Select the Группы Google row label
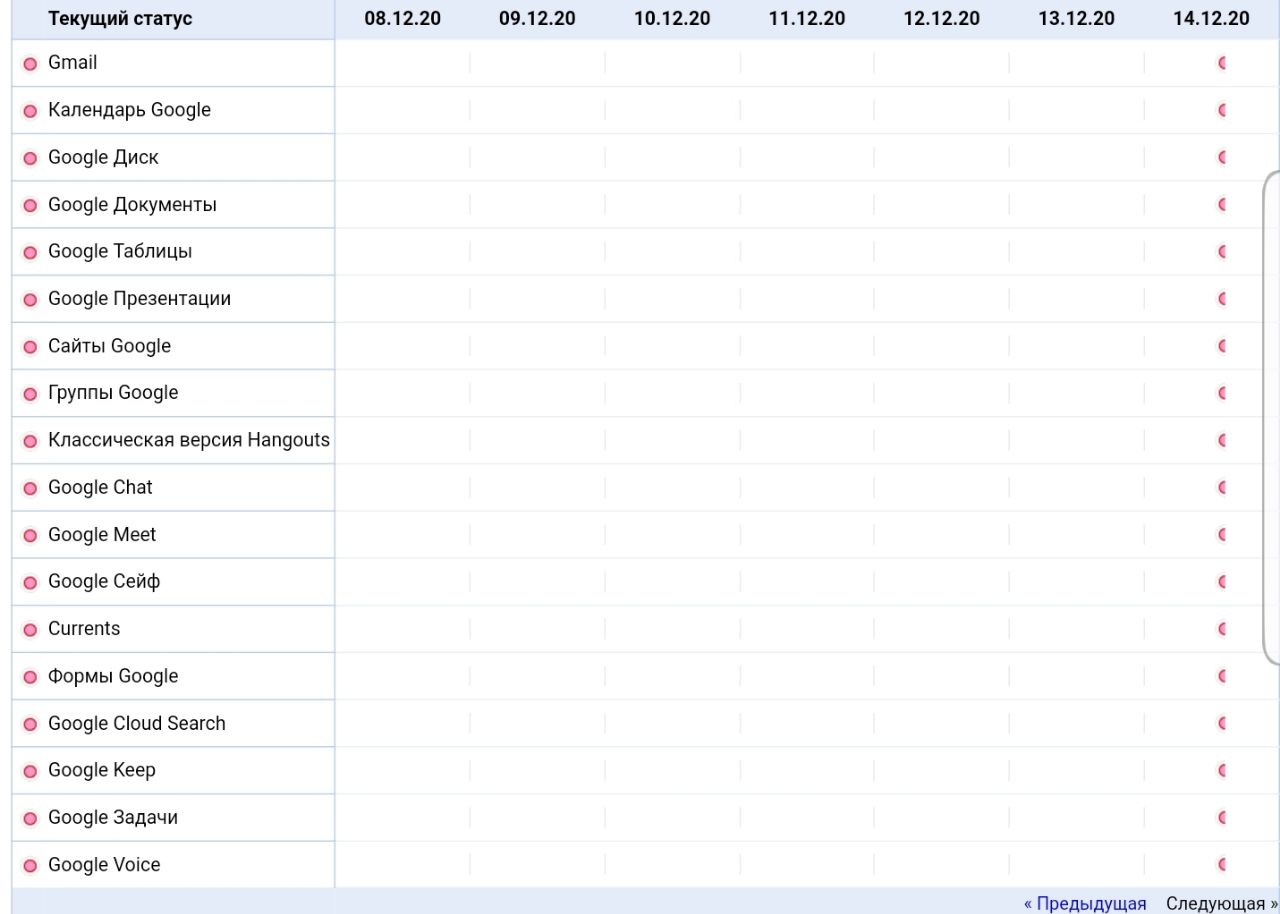Image resolution: width=1280 pixels, height=914 pixels. click(x=113, y=393)
